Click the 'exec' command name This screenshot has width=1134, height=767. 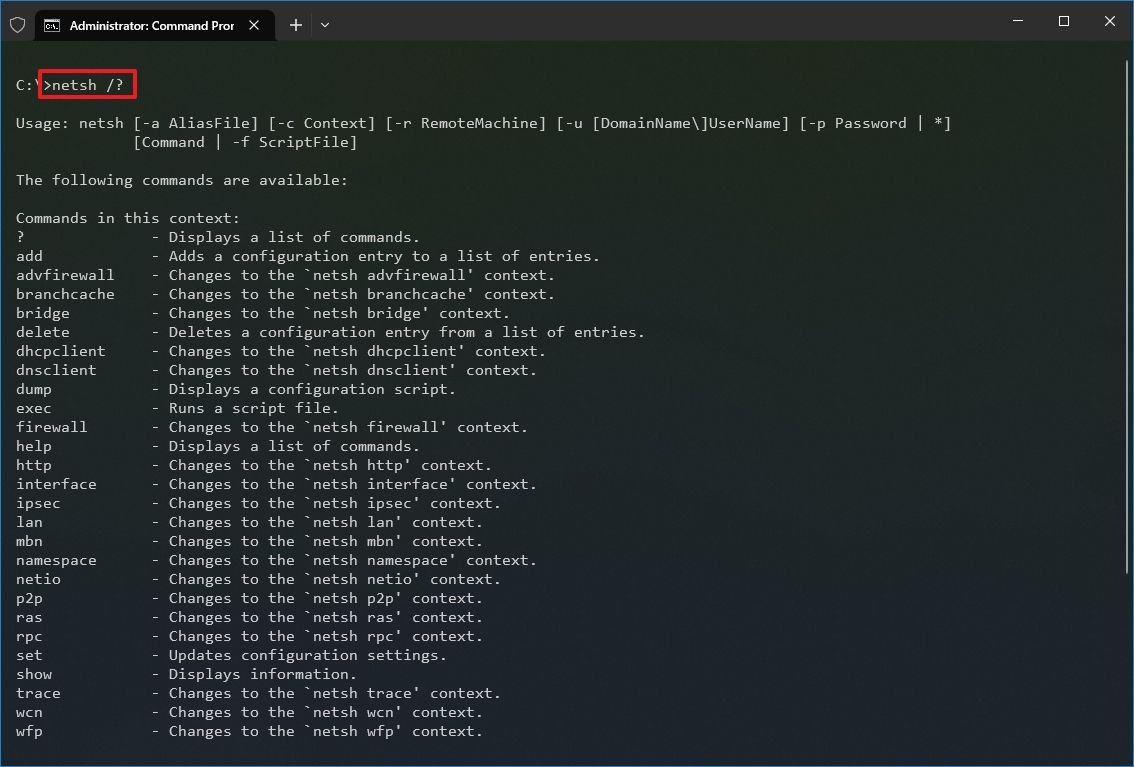(x=34, y=408)
